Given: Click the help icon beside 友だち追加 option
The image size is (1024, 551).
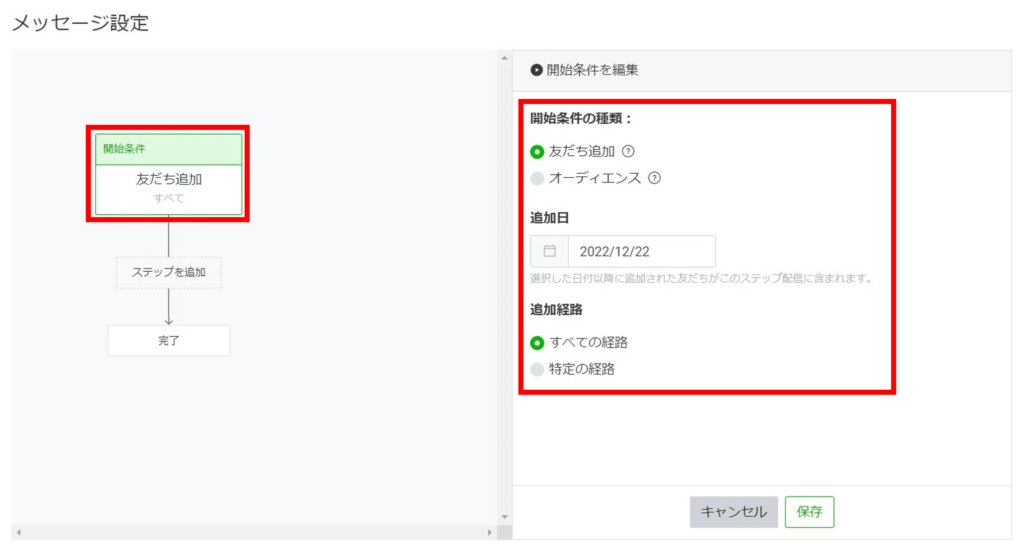Looking at the screenshot, I should click(628, 152).
